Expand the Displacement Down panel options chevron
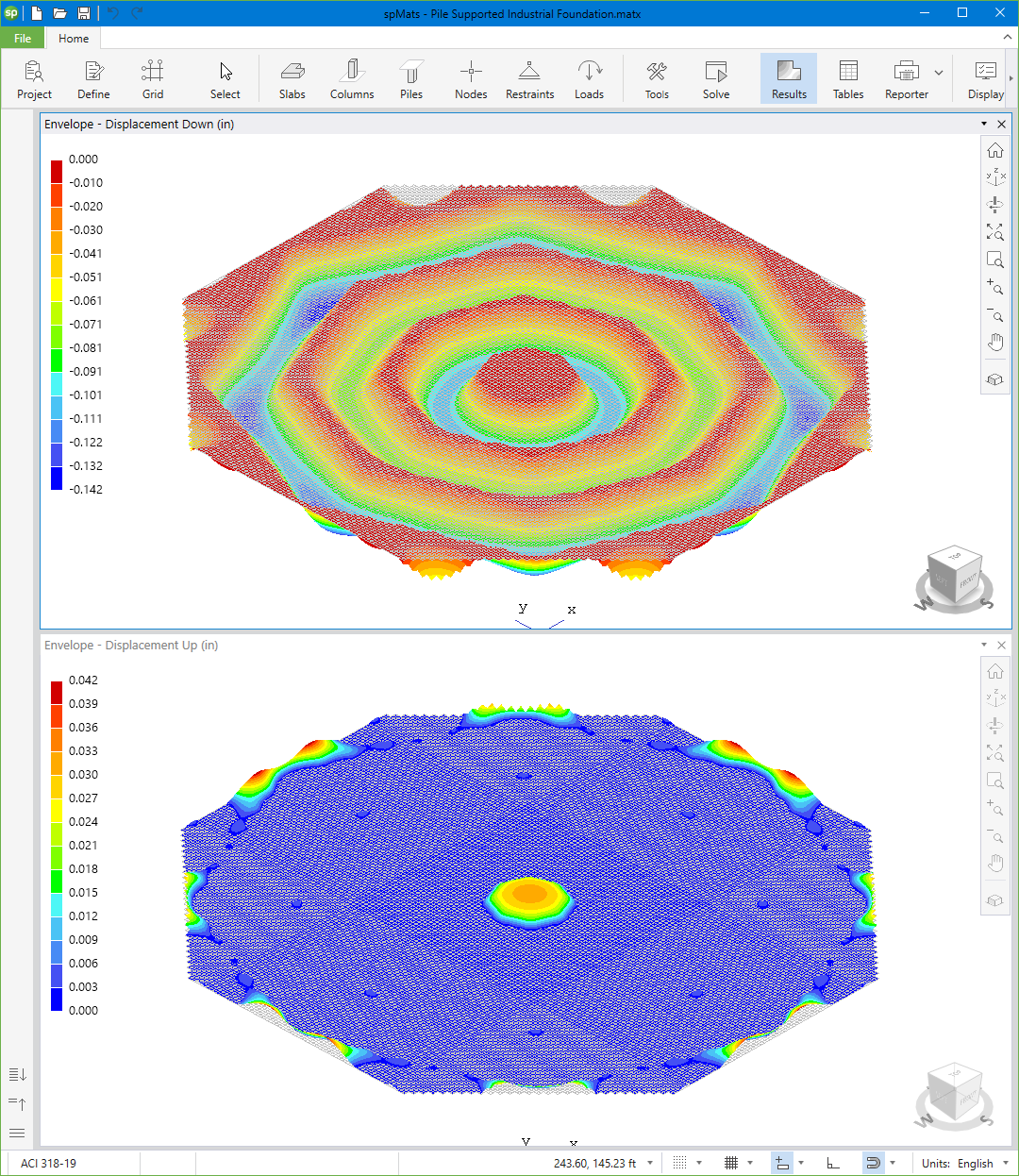The height and width of the screenshot is (1176, 1019). pyautogui.click(x=983, y=124)
